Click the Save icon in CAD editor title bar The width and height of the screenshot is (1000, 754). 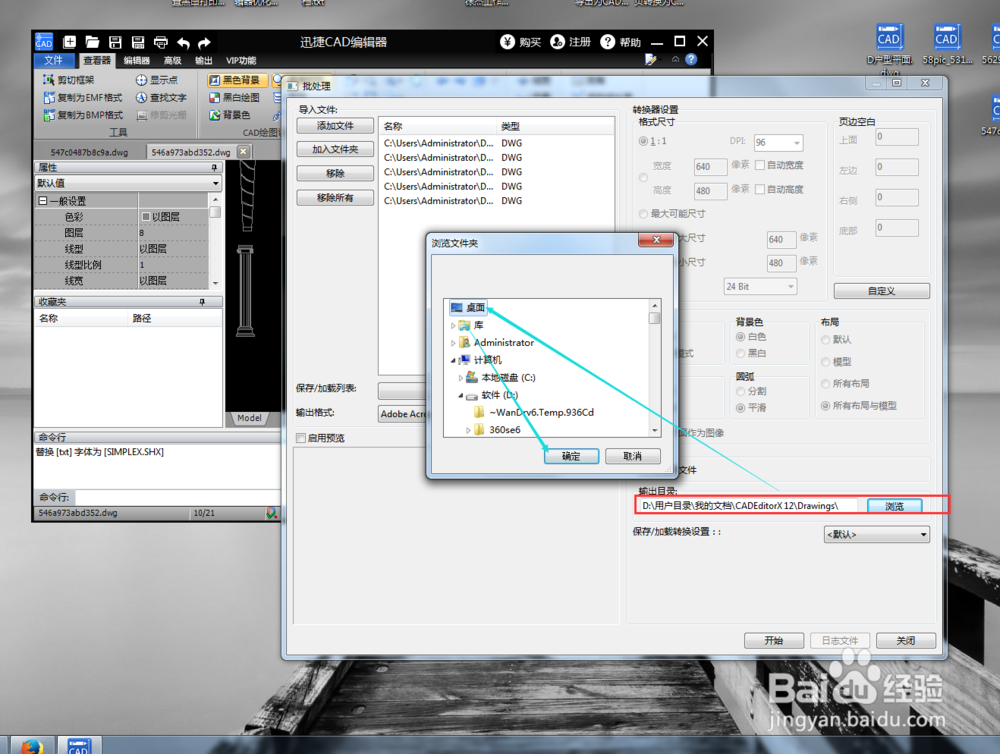click(115, 42)
